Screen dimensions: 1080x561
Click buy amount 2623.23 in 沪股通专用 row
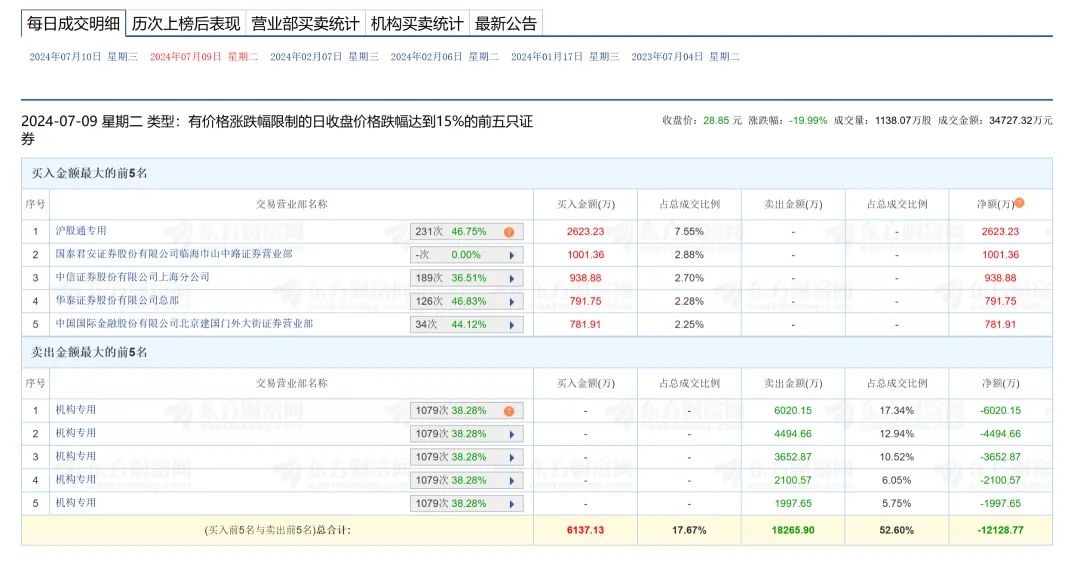click(585, 232)
